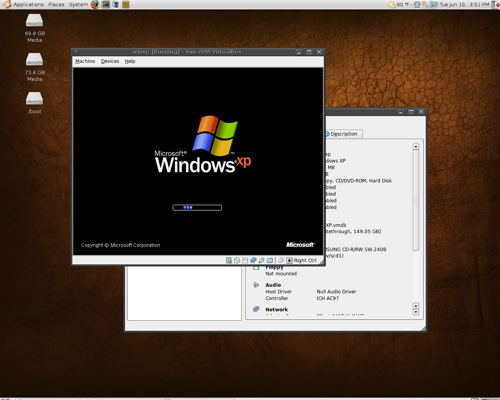The image size is (500, 400).
Task: Click the VM window resize grip corner
Action: tap(321, 262)
